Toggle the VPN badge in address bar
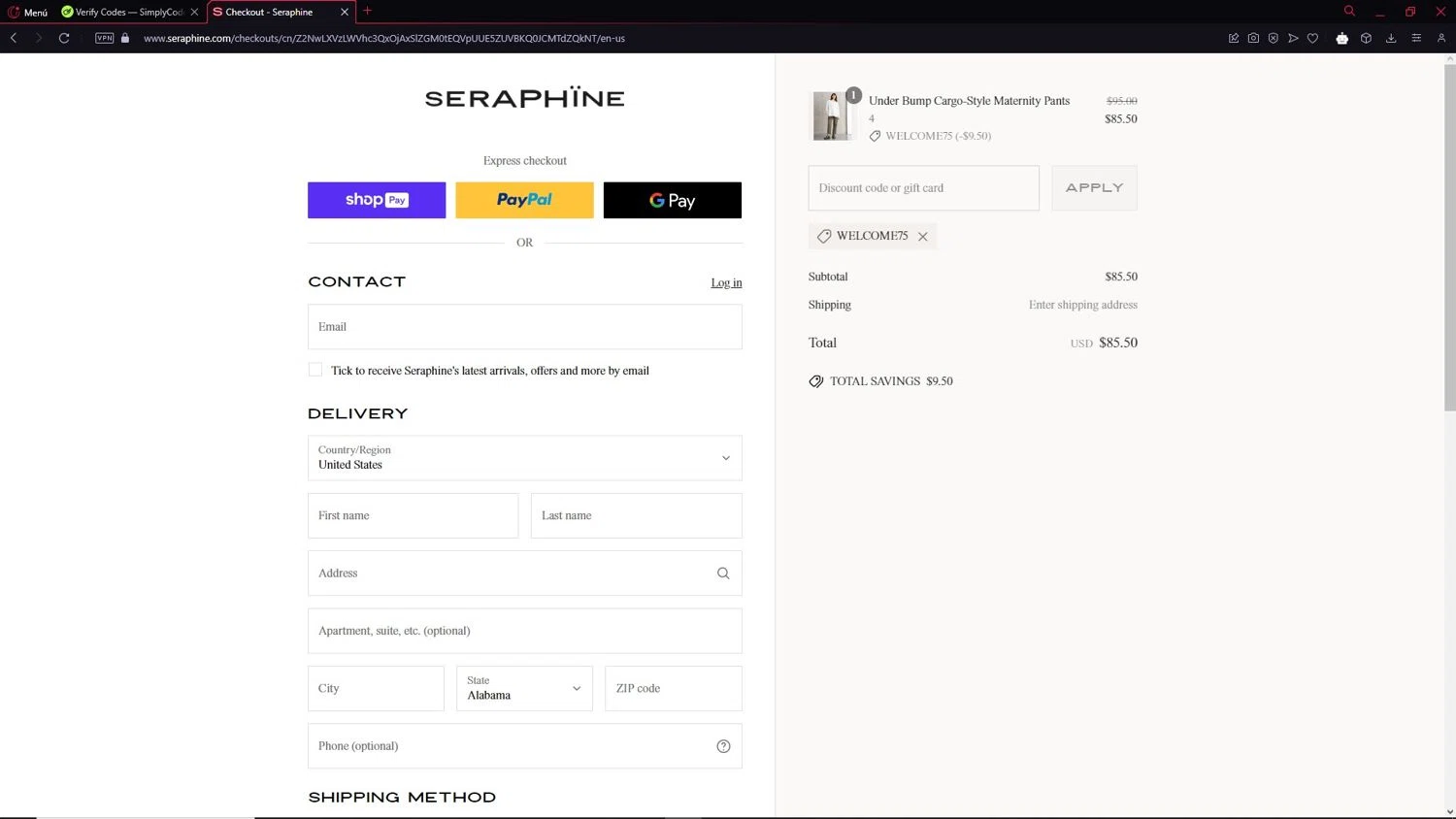The height and width of the screenshot is (819, 1456). (x=105, y=38)
